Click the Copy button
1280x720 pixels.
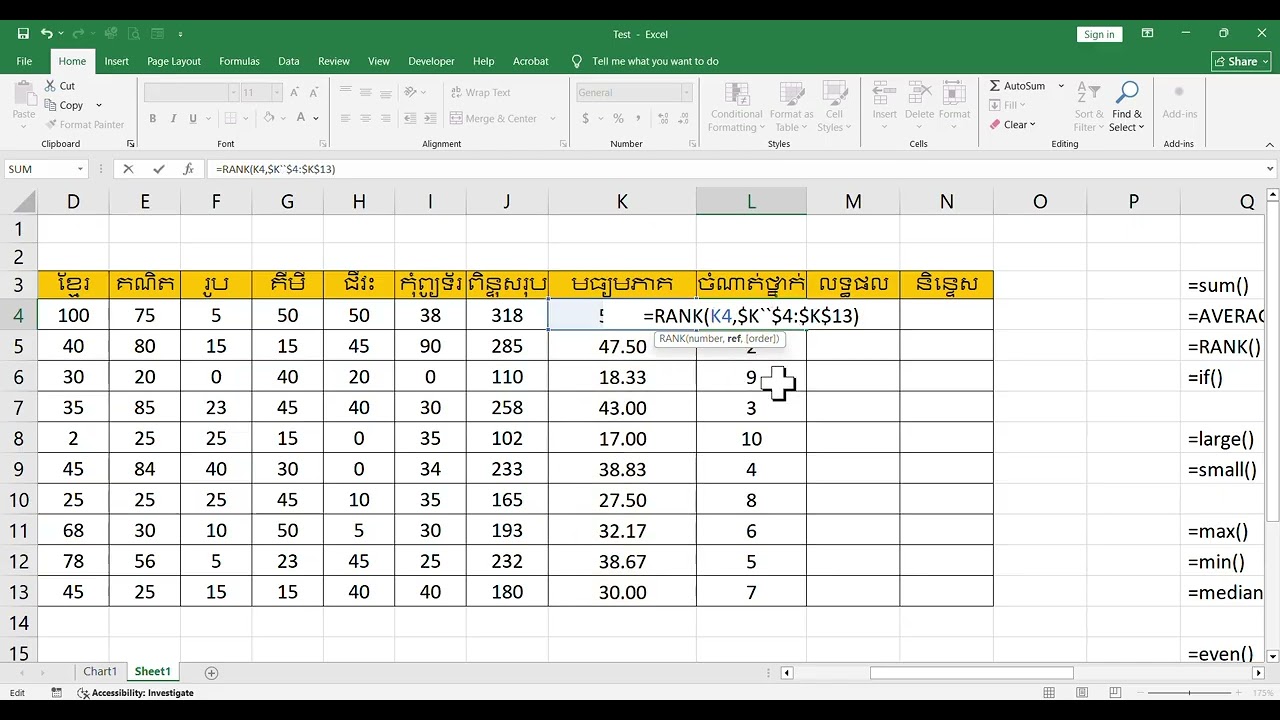point(64,105)
